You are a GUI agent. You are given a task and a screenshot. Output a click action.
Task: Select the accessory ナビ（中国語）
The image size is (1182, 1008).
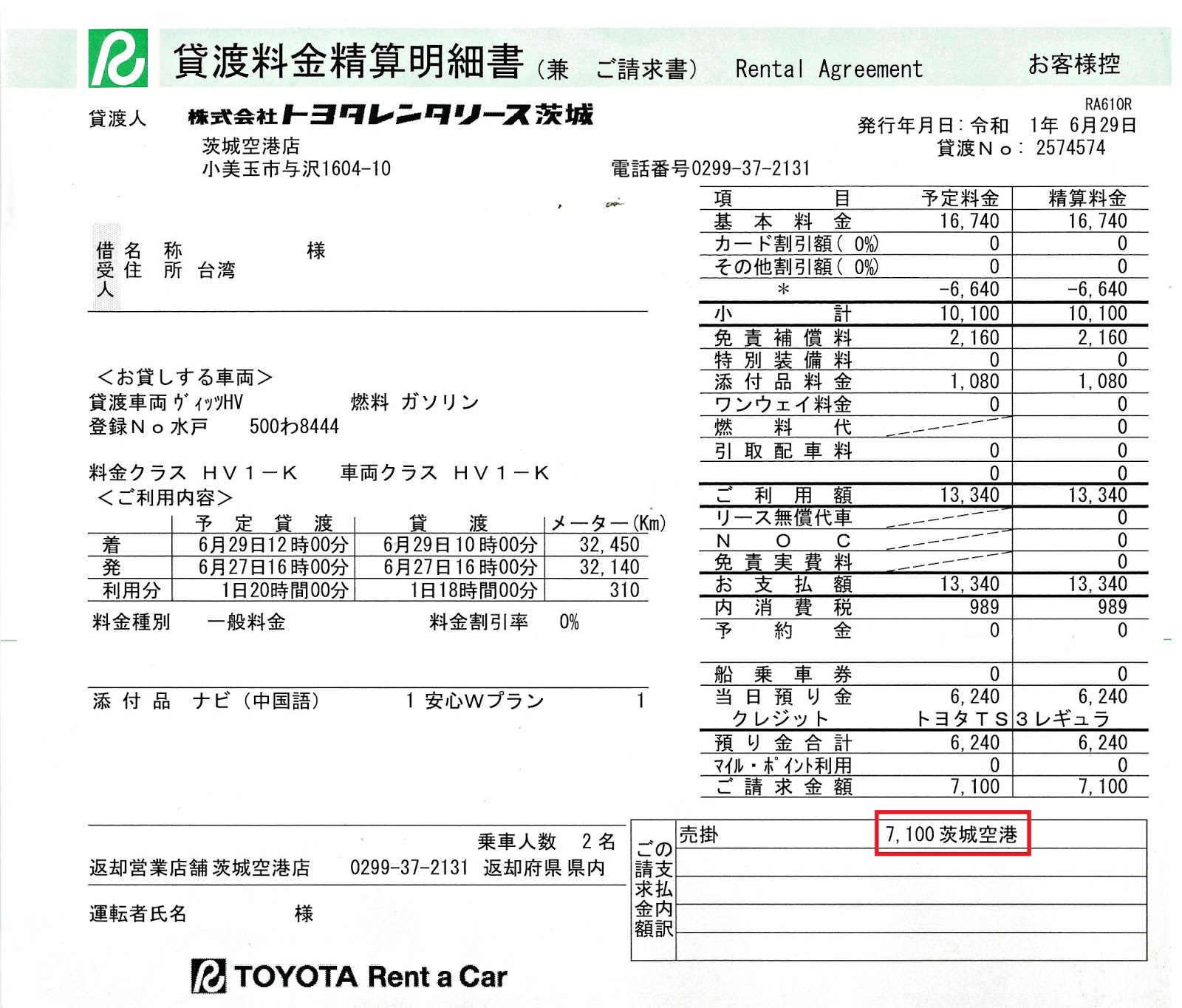[x=256, y=701]
